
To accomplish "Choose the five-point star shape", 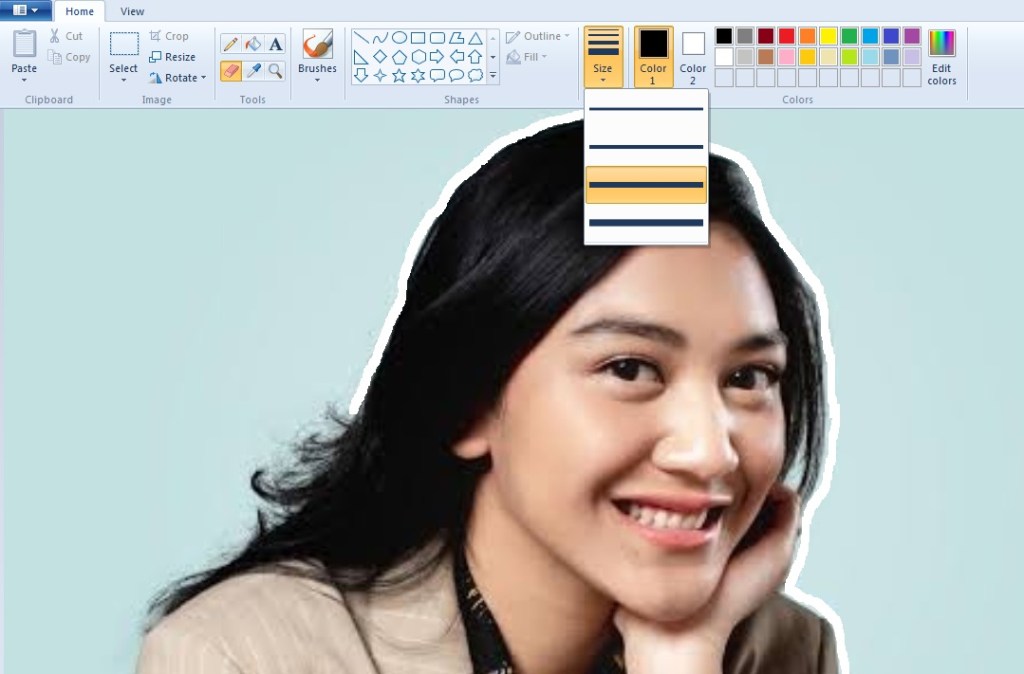I will click(399, 75).
